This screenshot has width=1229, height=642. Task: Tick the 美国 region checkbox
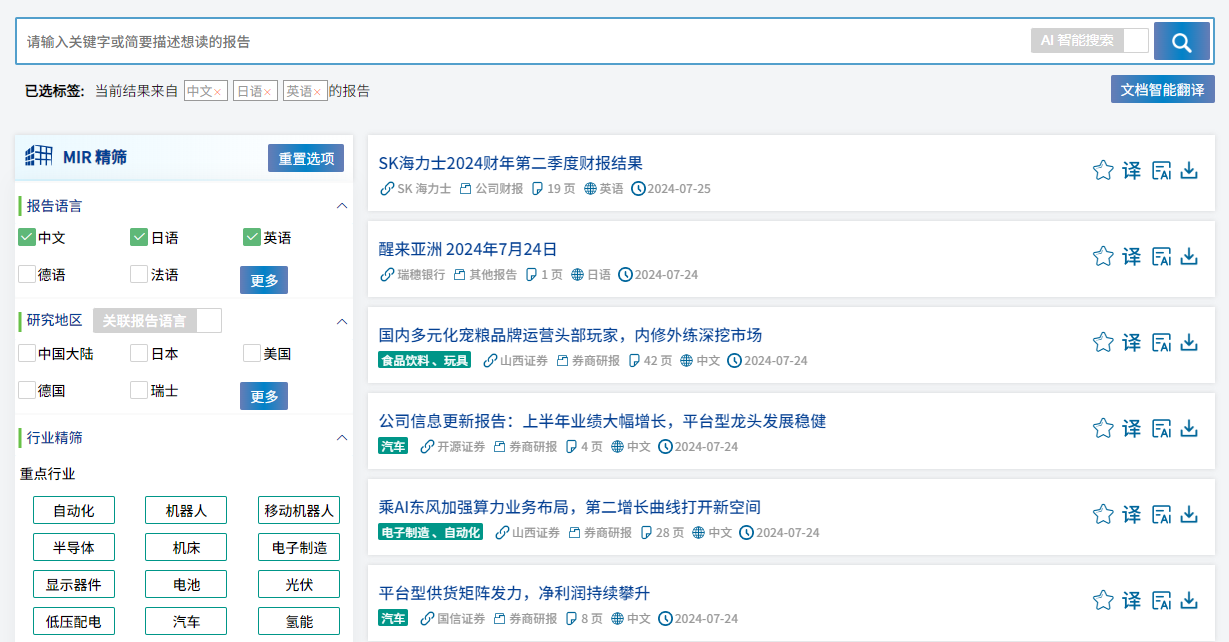coord(252,353)
